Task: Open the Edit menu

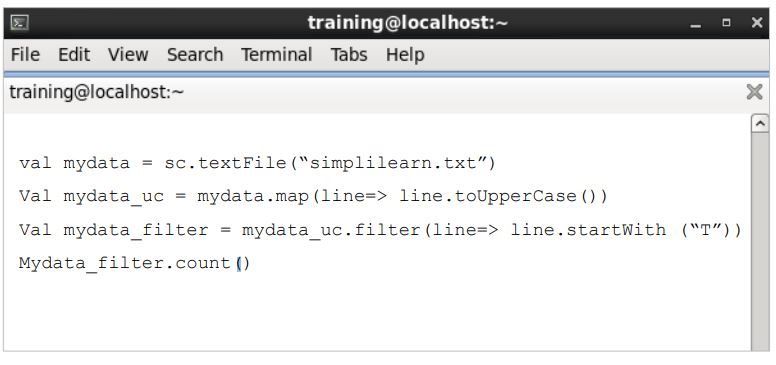Action: (74, 54)
